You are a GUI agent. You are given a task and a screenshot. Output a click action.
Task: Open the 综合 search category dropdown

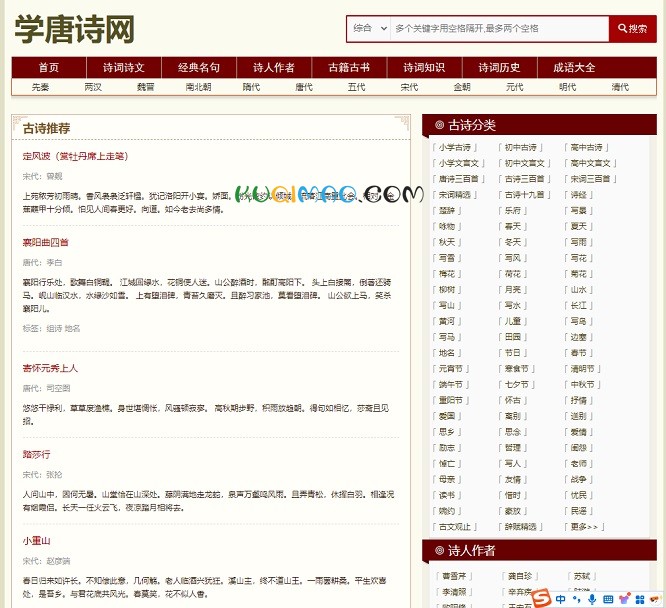[x=369, y=28]
